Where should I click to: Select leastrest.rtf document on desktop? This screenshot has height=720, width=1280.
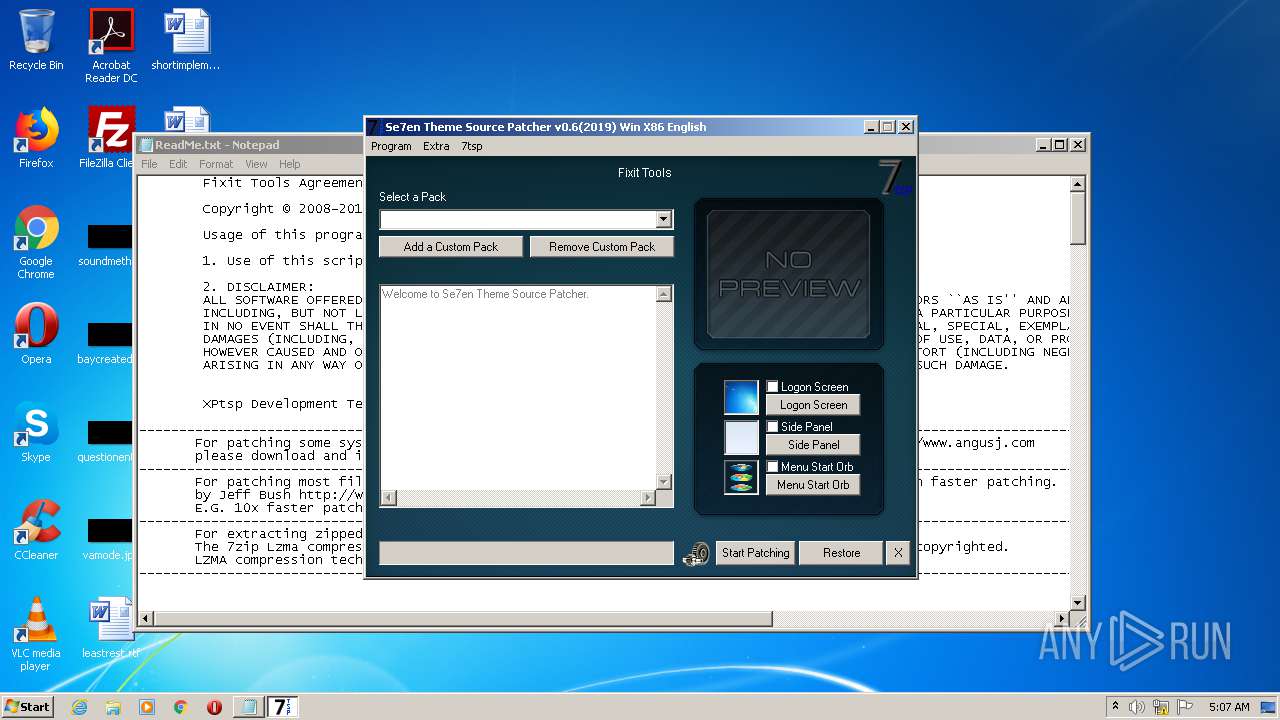[111, 629]
